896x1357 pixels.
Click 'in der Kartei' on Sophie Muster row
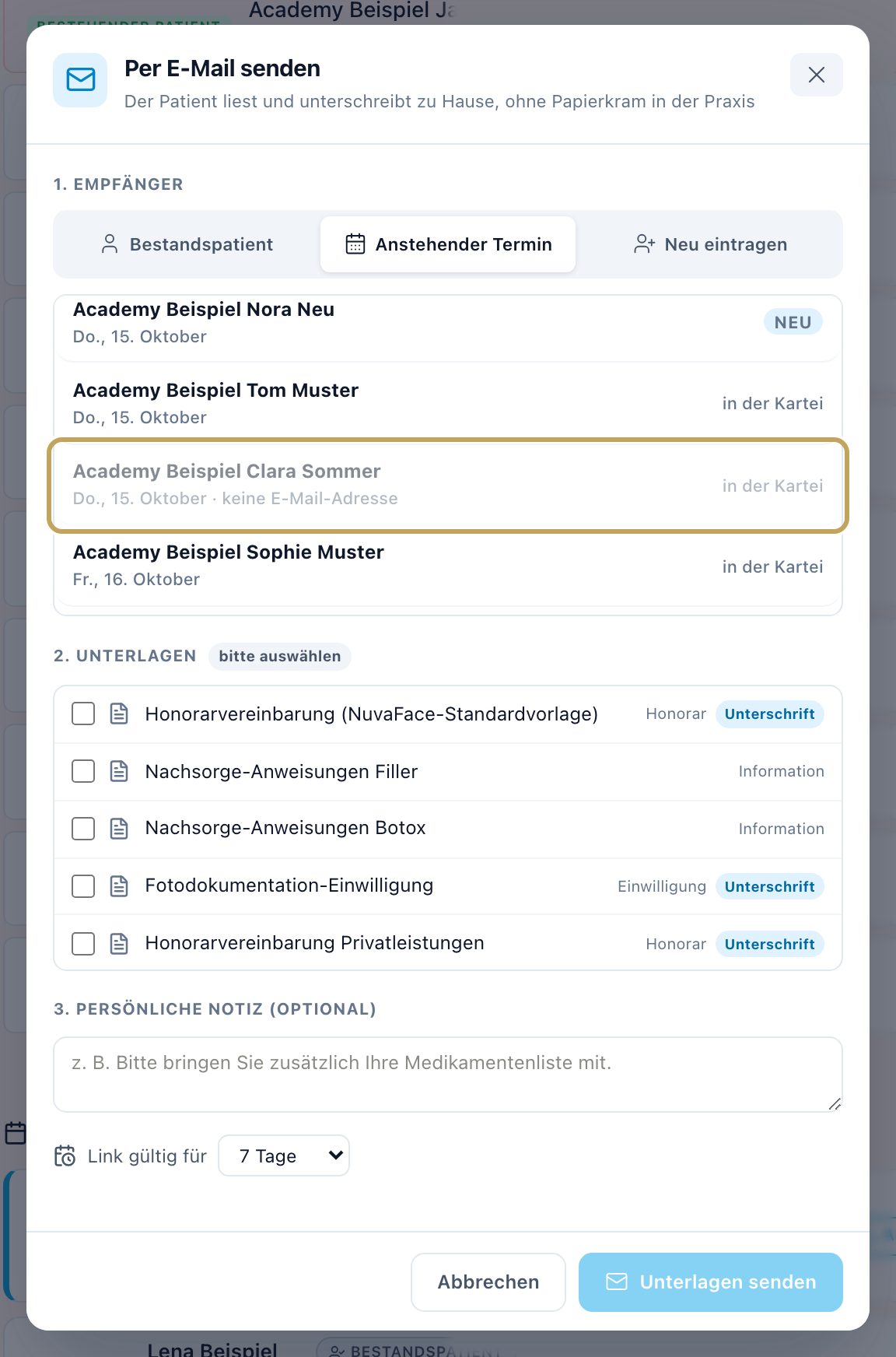click(772, 566)
